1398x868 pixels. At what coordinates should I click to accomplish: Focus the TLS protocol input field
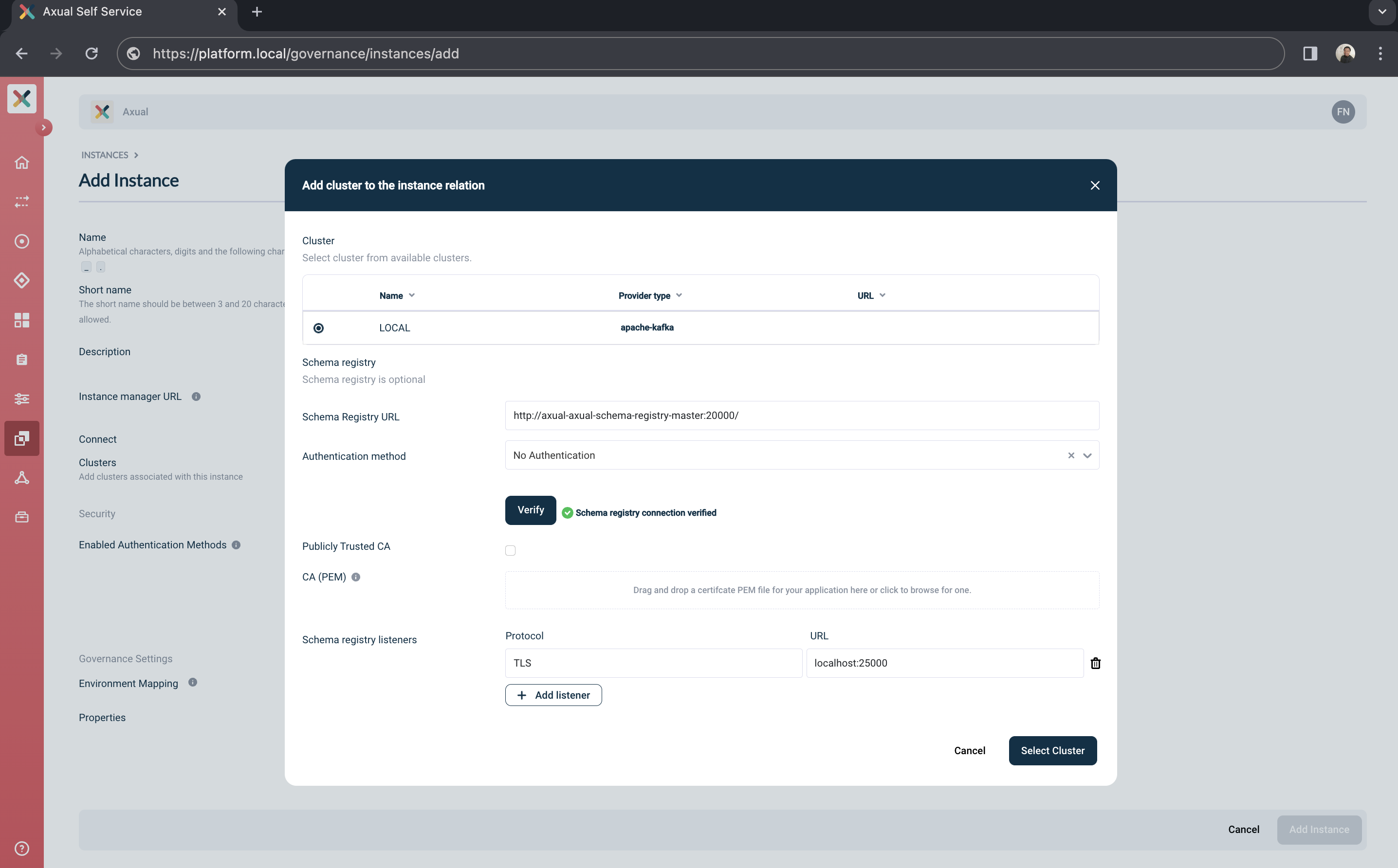[x=653, y=663]
